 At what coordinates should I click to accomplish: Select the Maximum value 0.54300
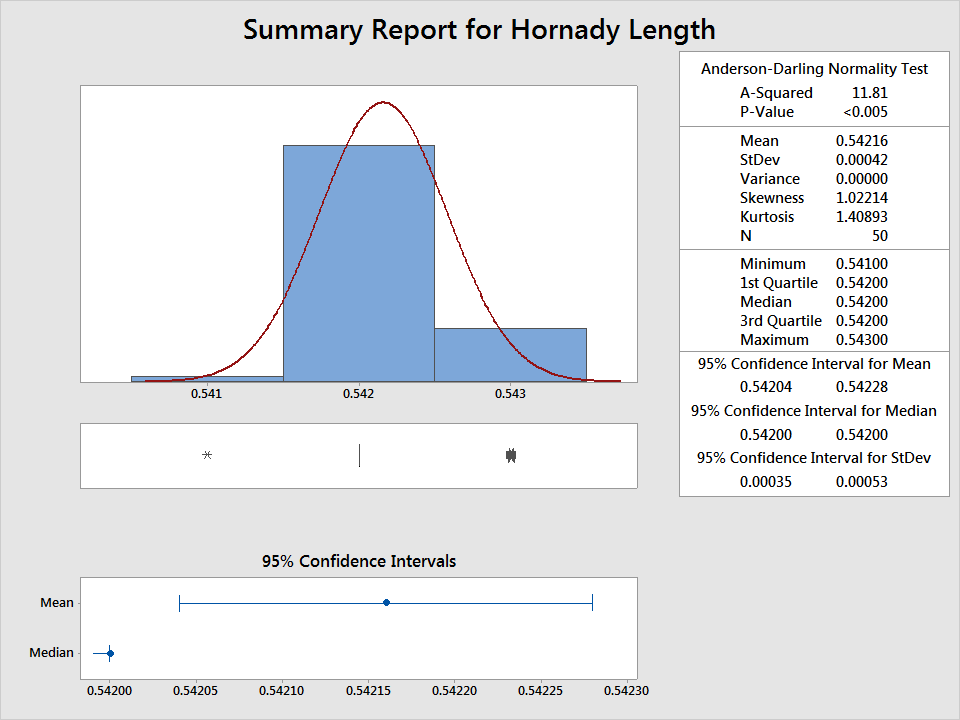point(861,340)
